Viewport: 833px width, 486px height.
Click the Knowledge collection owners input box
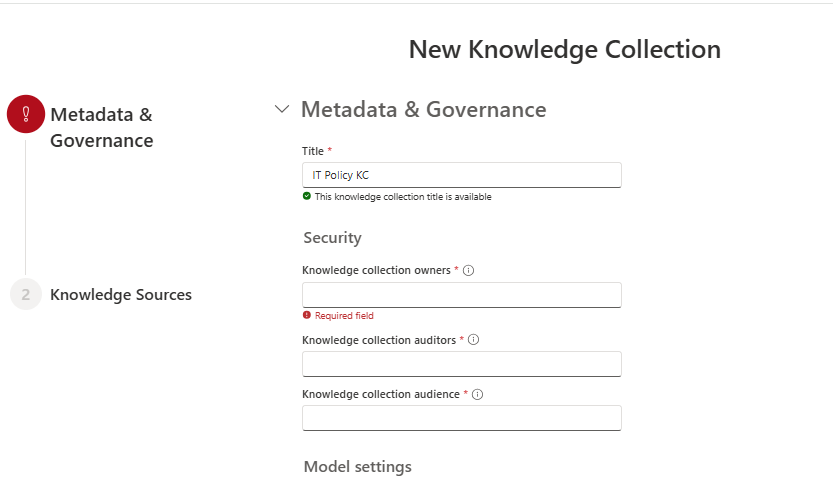pos(462,295)
